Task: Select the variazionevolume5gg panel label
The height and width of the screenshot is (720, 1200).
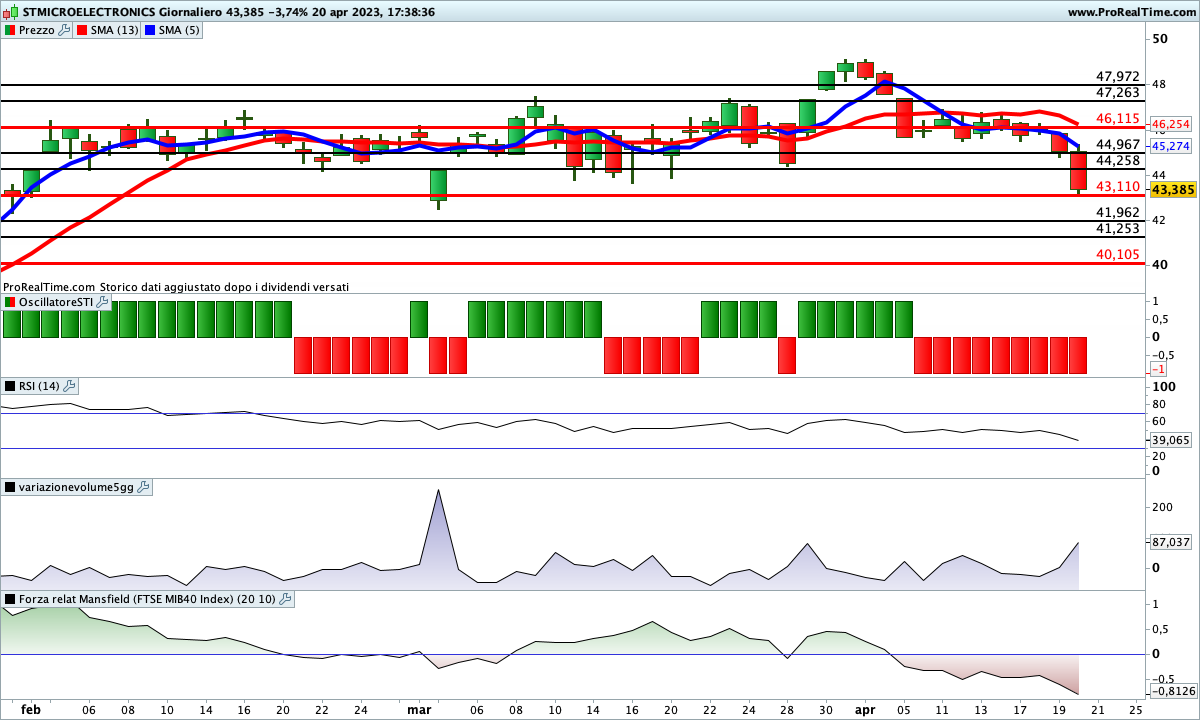Action: (x=76, y=487)
